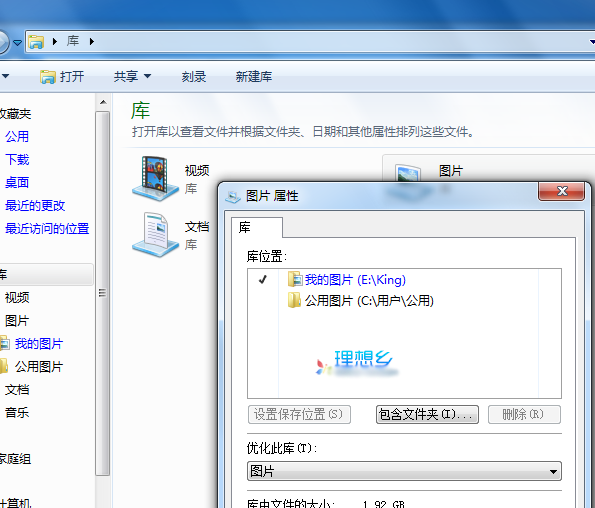Open the navigation history dropdown arrow
This screenshot has width=595, height=508.
pyautogui.click(x=17, y=42)
